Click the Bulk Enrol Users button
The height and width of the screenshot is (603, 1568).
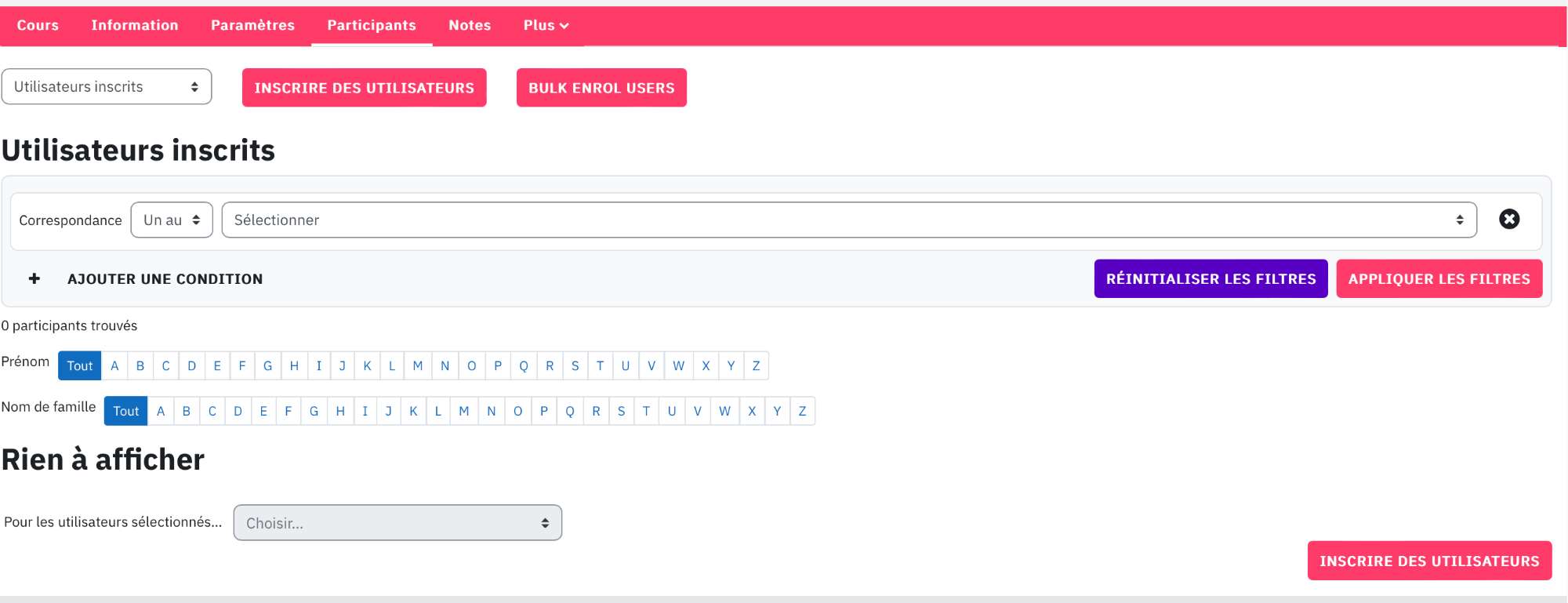(x=601, y=88)
